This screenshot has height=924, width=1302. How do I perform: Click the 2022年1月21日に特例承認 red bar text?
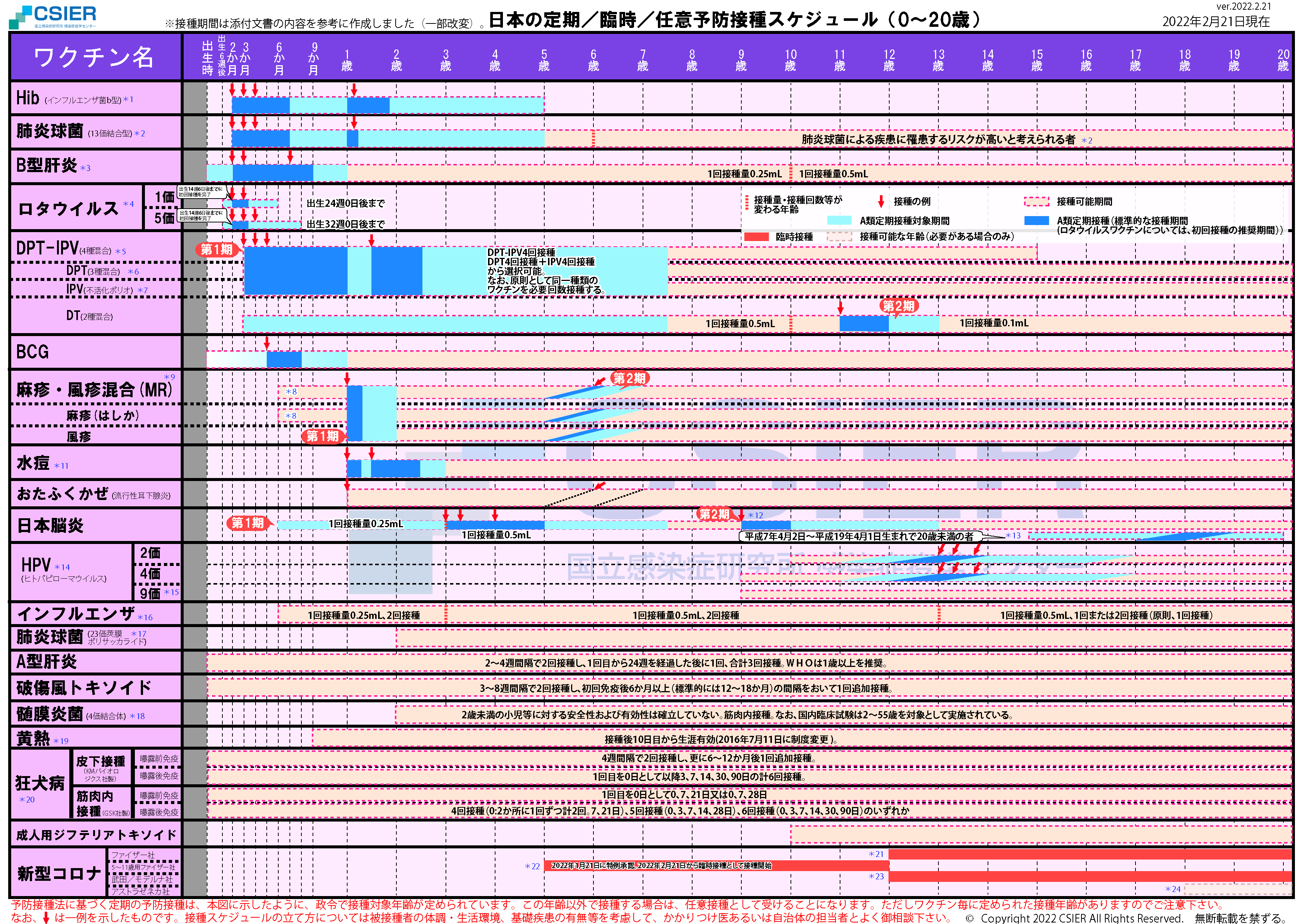point(662,866)
